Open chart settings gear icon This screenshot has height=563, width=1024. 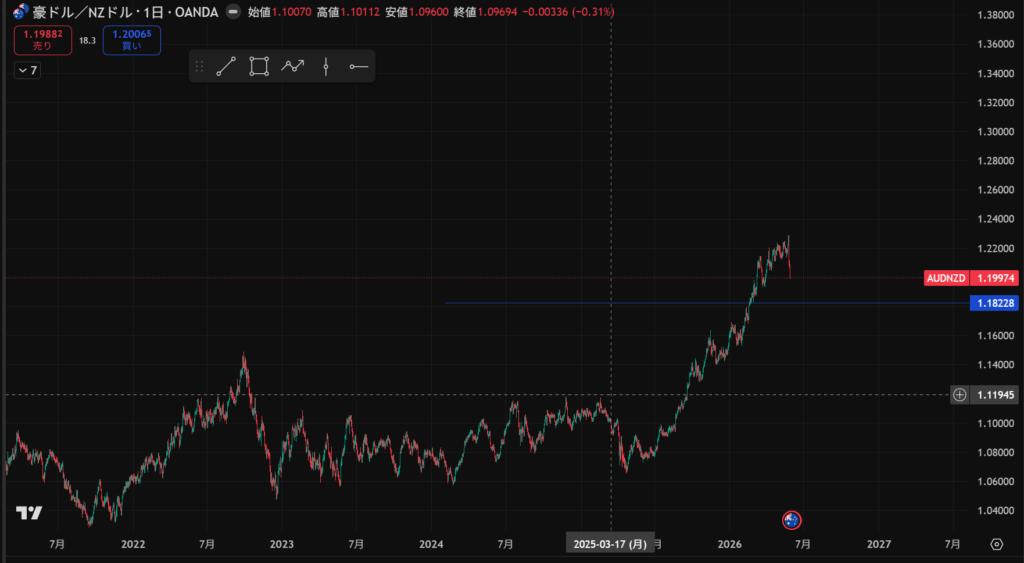(997, 544)
